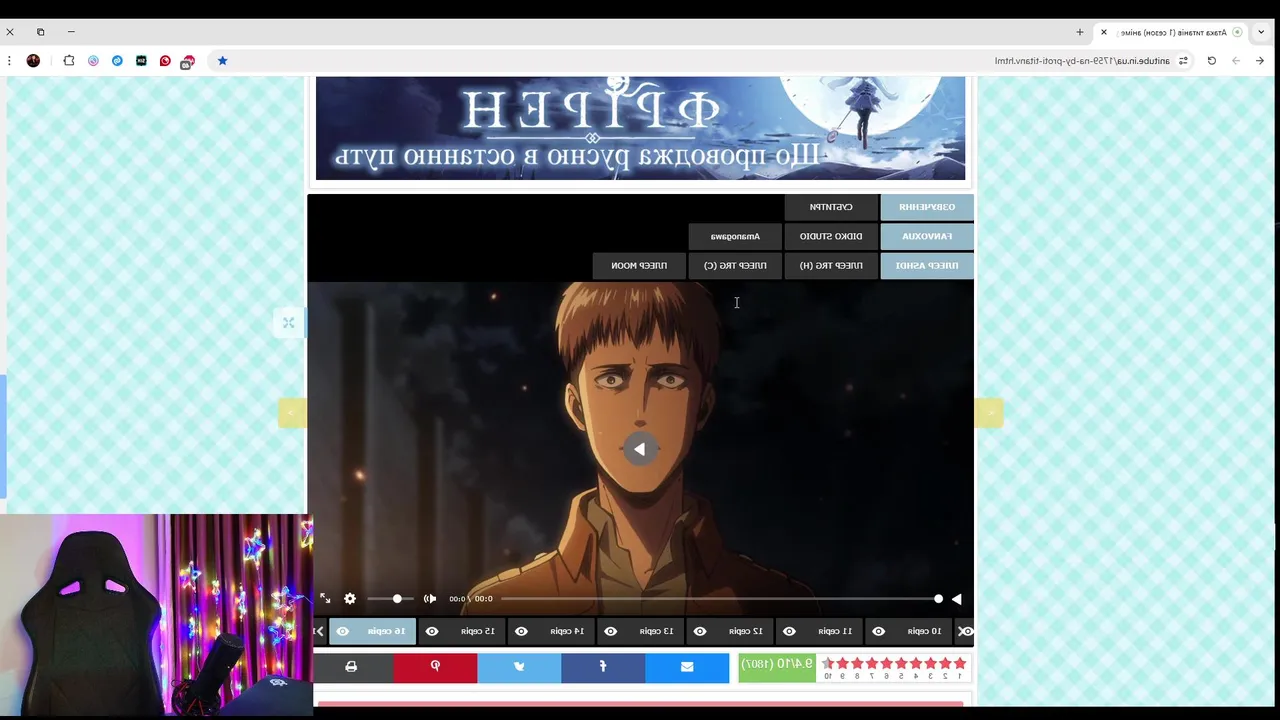Viewport: 1280px width, 720px height.
Task: Open the black square extension icon
Action: coord(141,61)
